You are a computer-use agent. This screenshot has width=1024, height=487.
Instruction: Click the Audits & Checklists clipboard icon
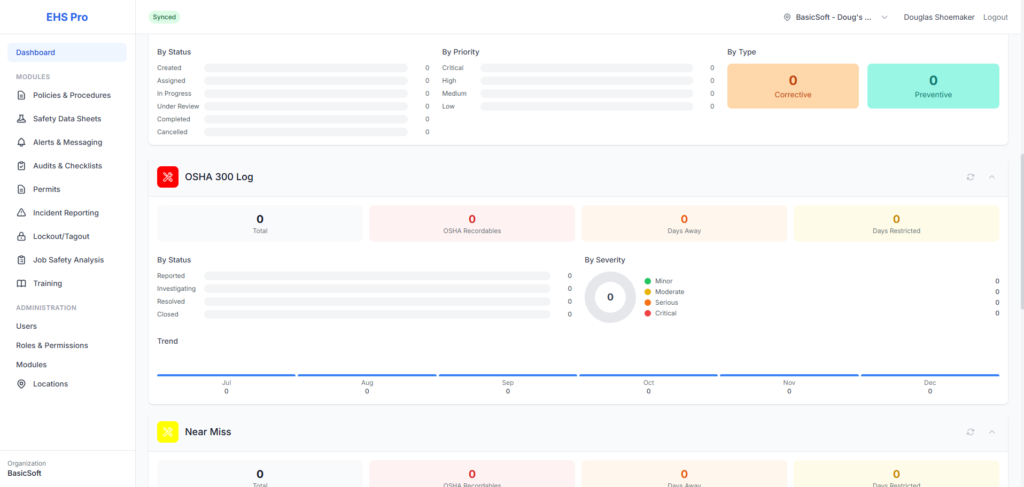point(23,166)
